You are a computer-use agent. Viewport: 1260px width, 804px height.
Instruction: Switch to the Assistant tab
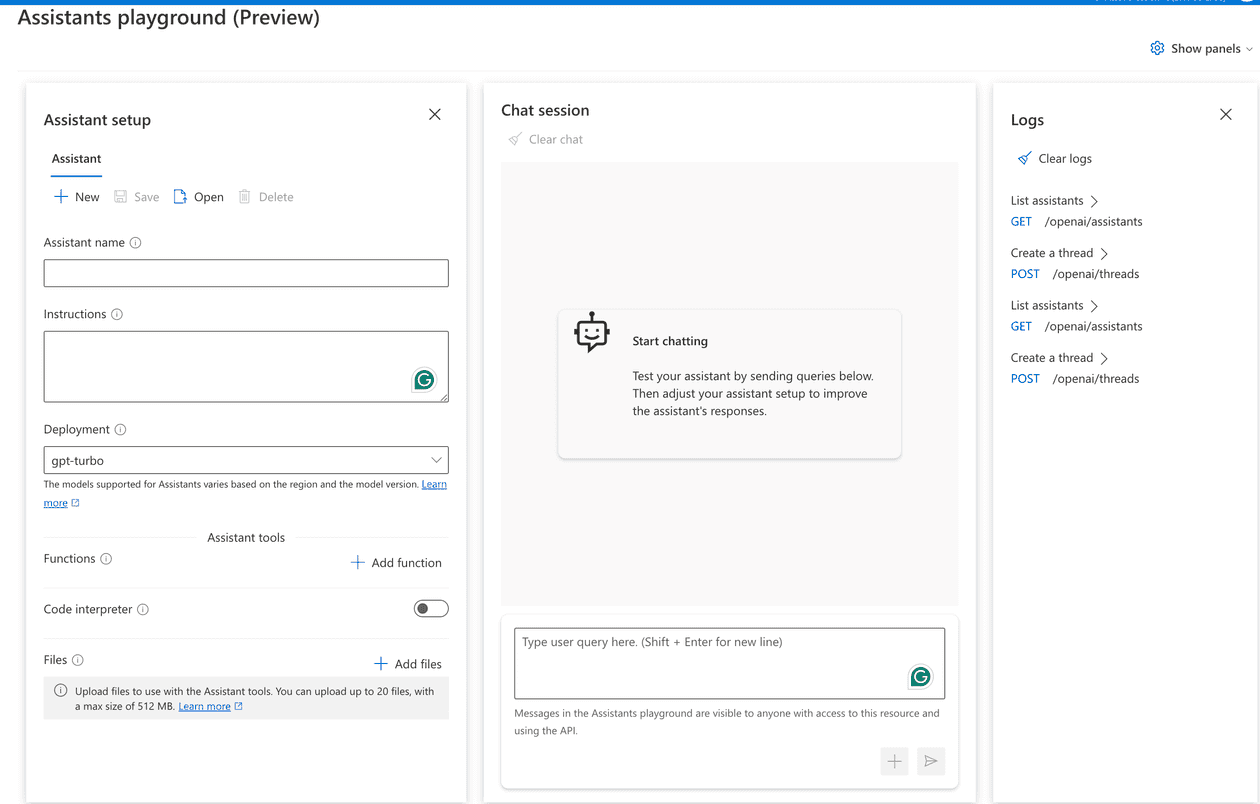[76, 158]
